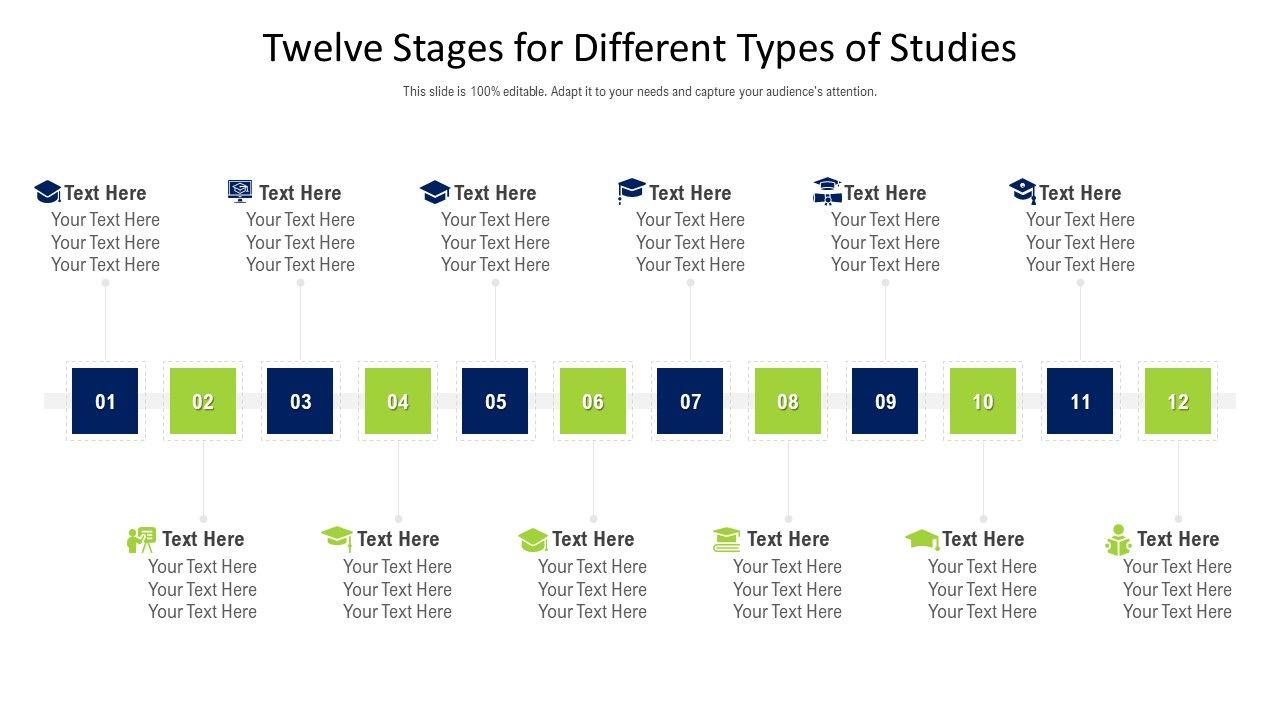1280x720 pixels.
Task: Click the teacher at board icon below stage 02
Action: point(141,540)
